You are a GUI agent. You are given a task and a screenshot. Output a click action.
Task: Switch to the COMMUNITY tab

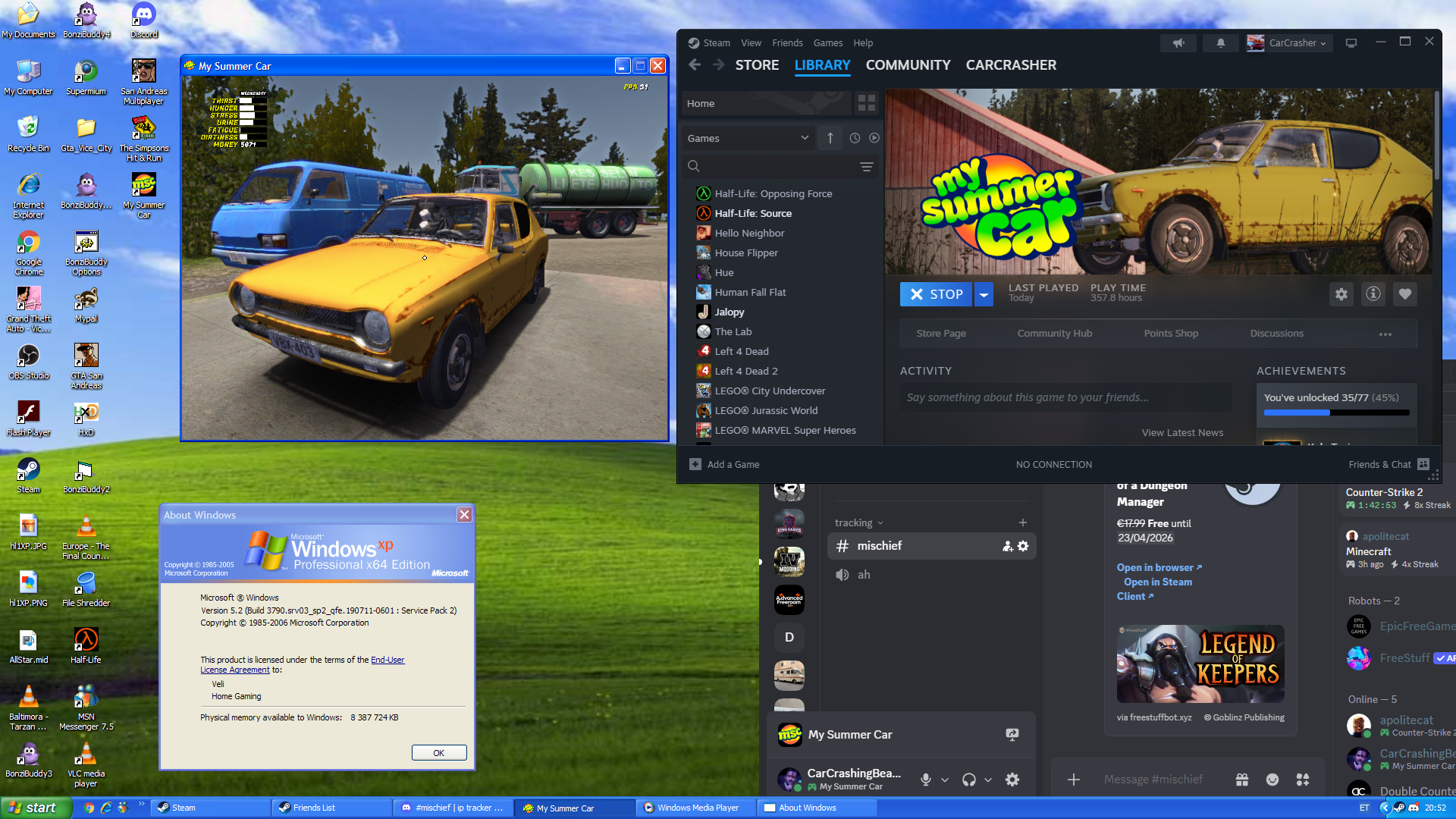click(x=908, y=65)
